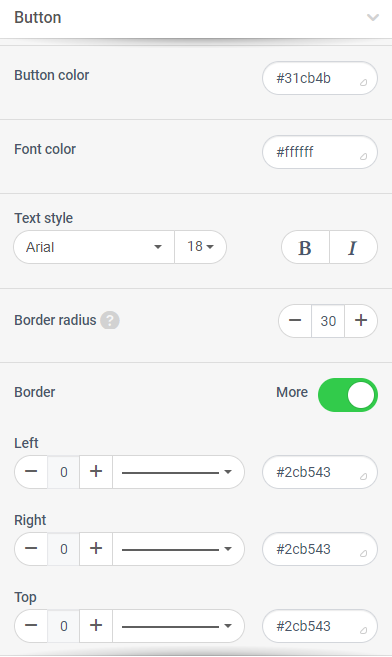Open Left border color #2cb543 picker
The image size is (392, 657).
coord(320,472)
